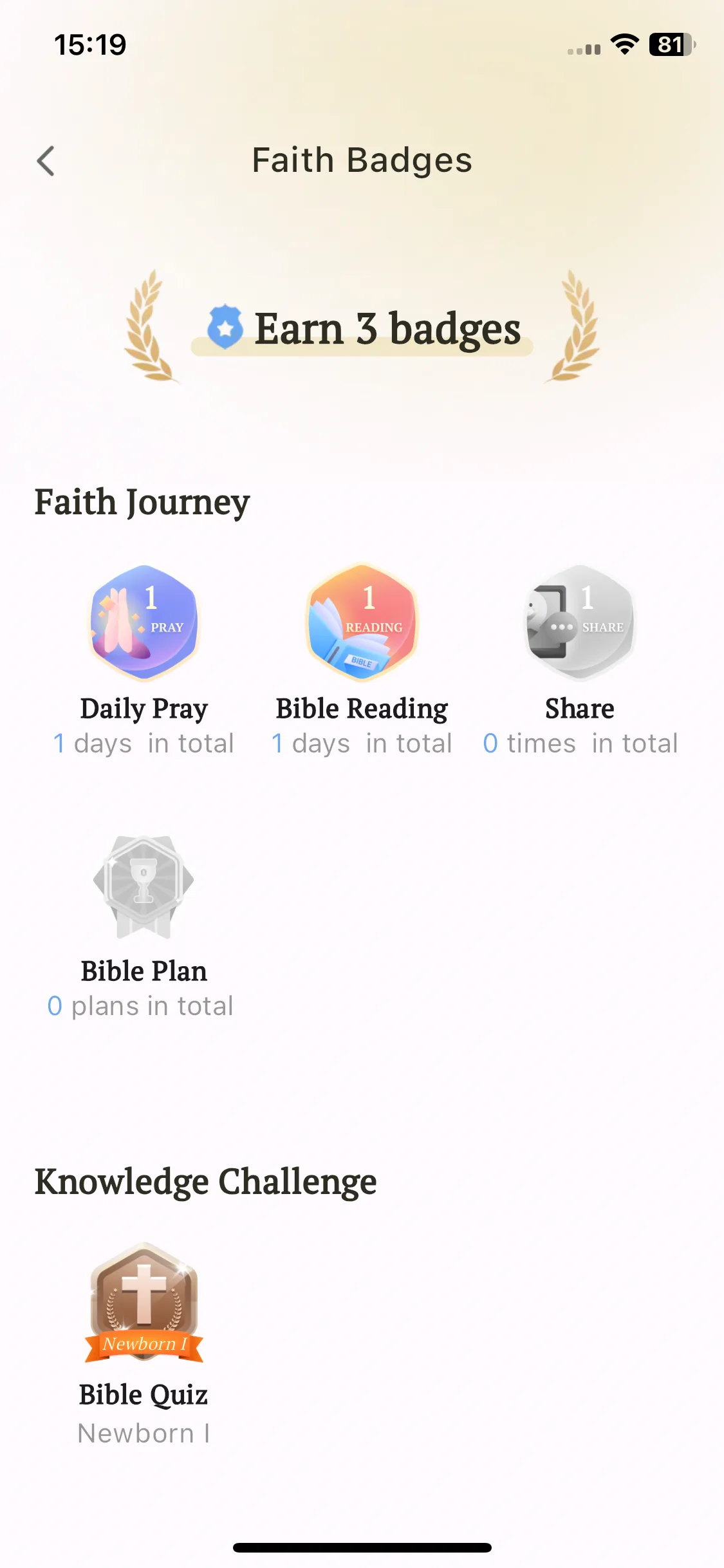Tap the Bible Quiz title text

pos(144,1395)
